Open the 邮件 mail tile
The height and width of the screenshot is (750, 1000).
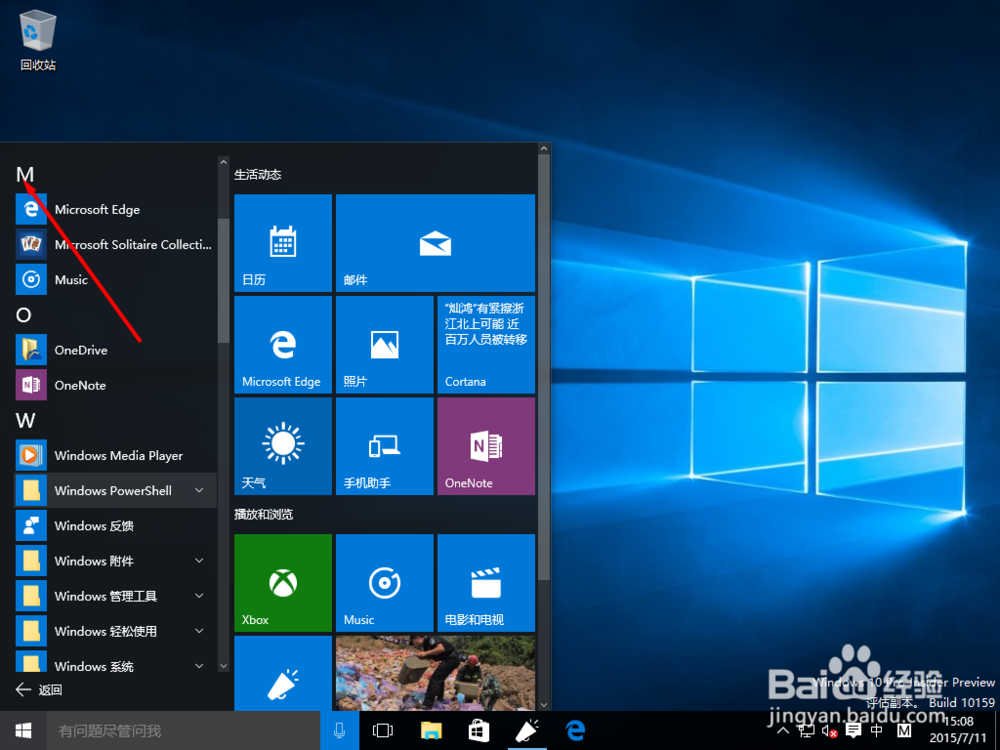pos(435,243)
